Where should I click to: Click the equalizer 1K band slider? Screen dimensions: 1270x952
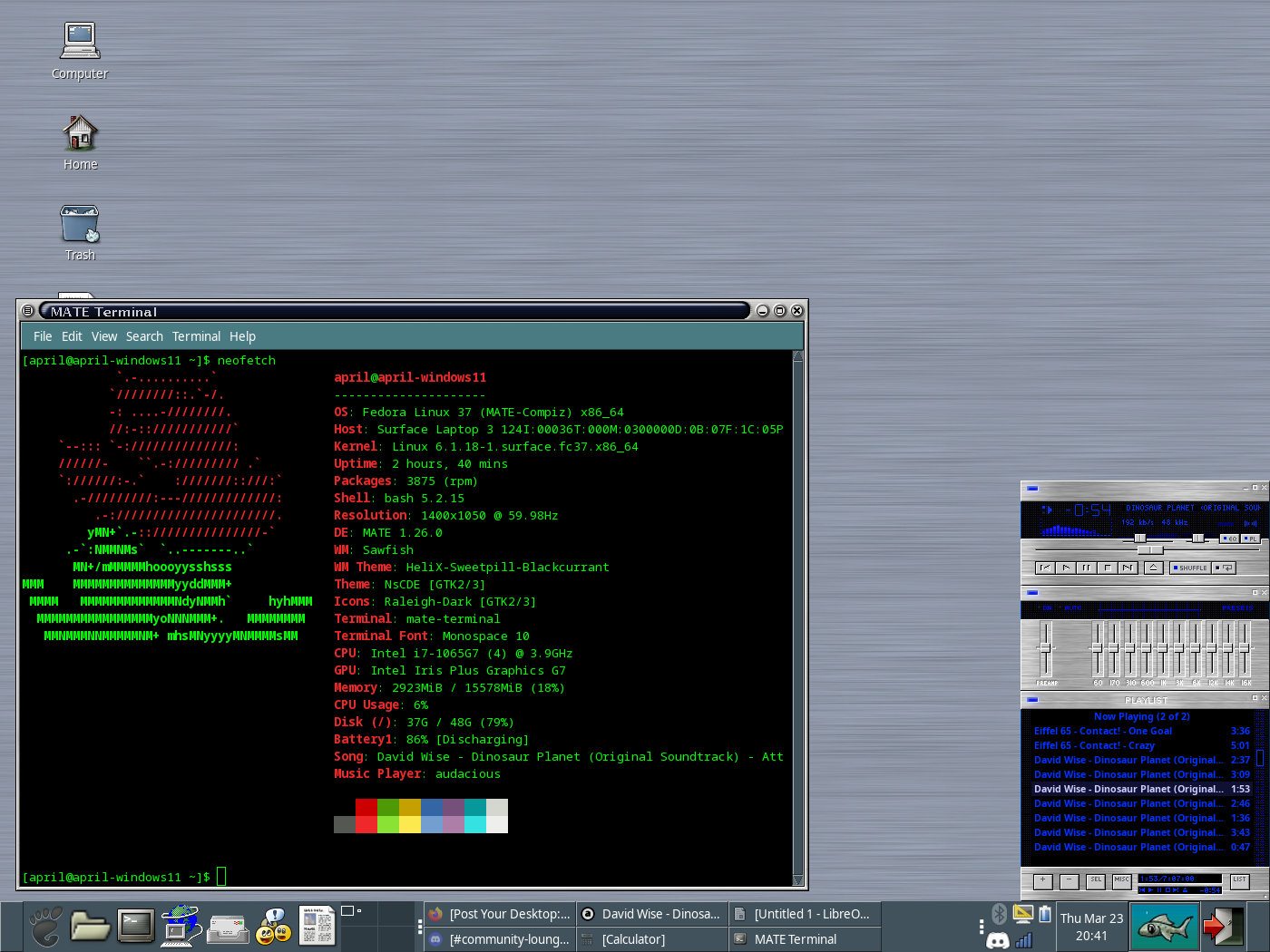pyautogui.click(x=1163, y=648)
